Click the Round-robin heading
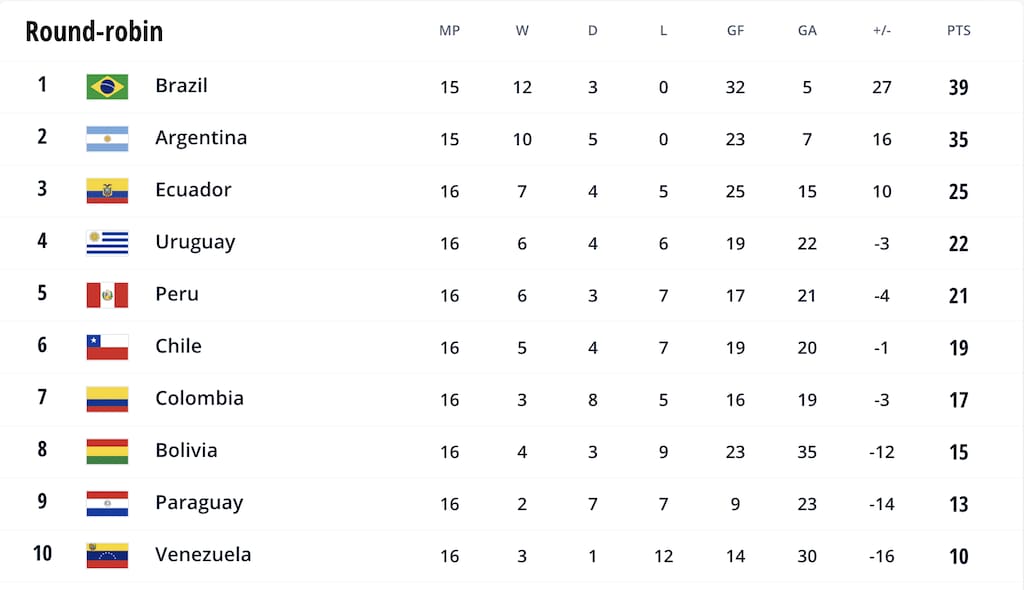The height and width of the screenshot is (590, 1024). [x=94, y=32]
